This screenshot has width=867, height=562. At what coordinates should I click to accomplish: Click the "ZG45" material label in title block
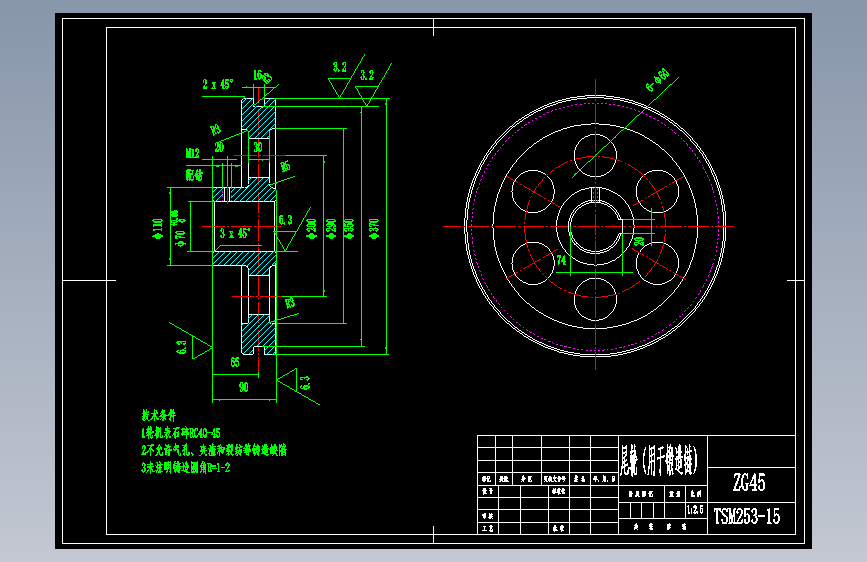[749, 483]
